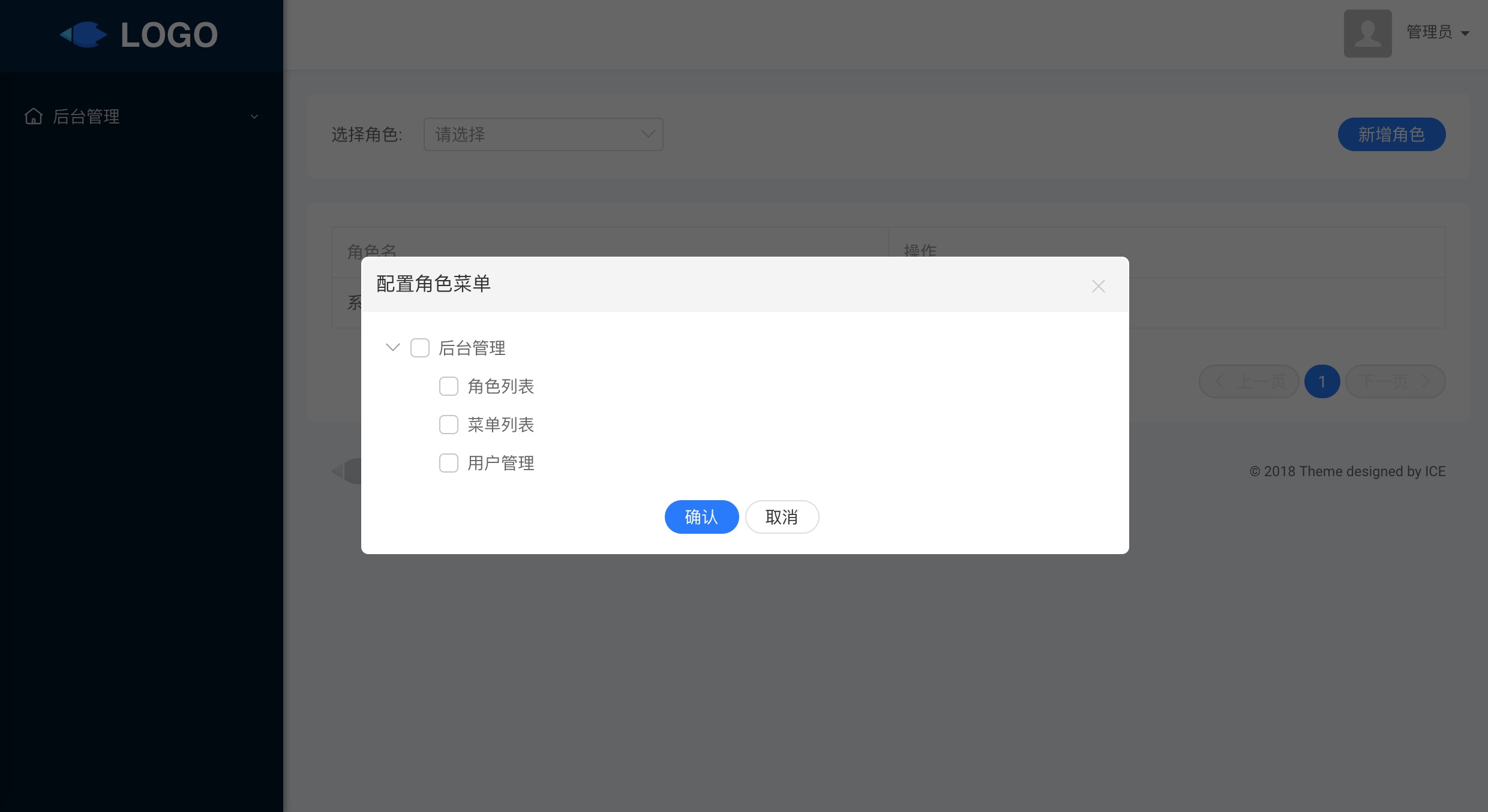This screenshot has width=1488, height=812.
Task: Click the 菜单列表 tree label text
Action: click(500, 425)
